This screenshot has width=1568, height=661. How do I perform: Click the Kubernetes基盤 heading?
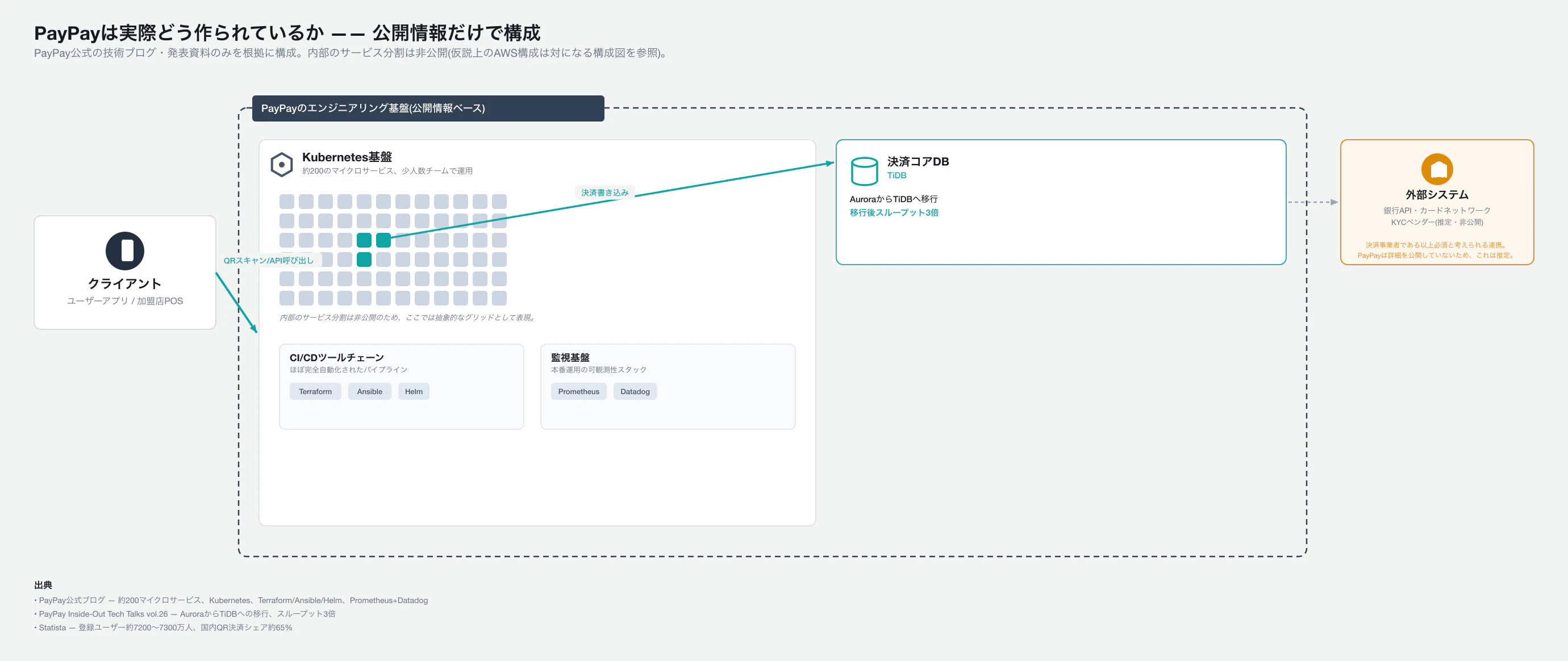point(347,157)
